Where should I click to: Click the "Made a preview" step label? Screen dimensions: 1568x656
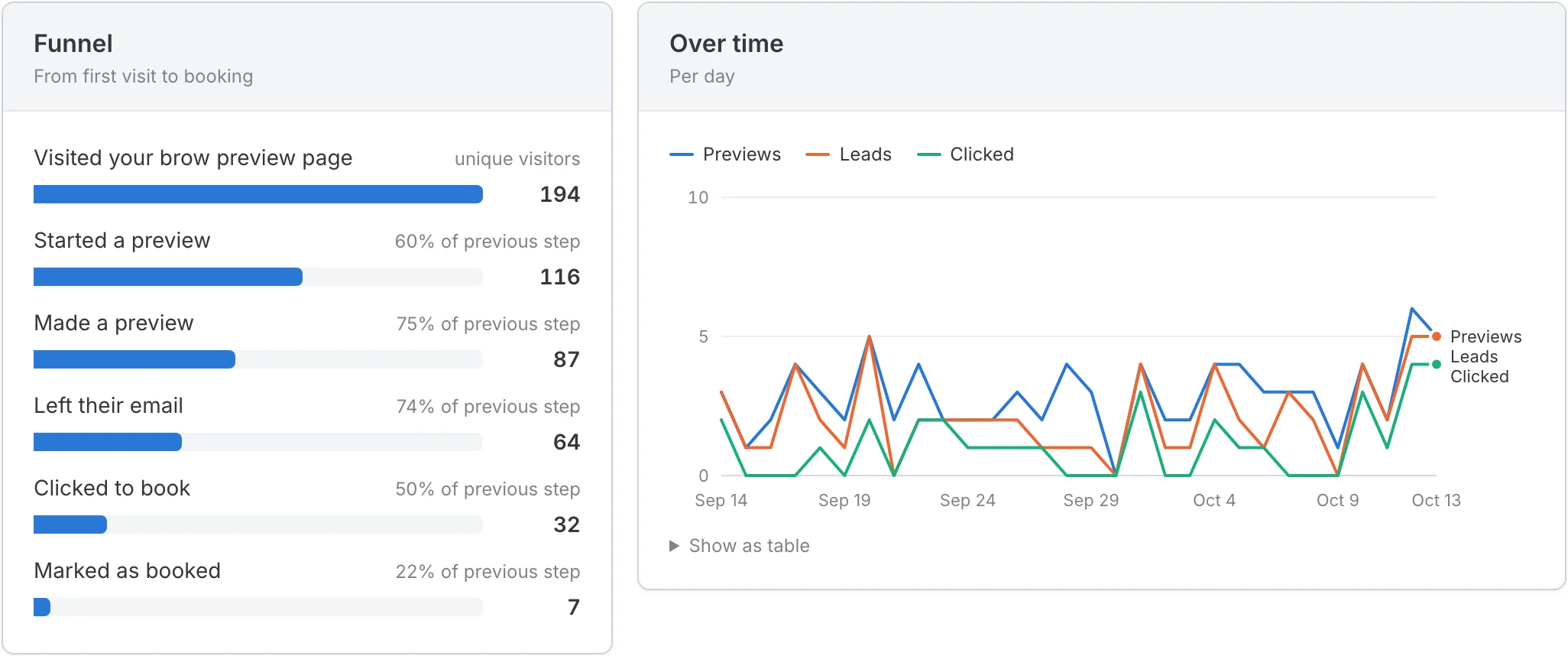pos(114,323)
